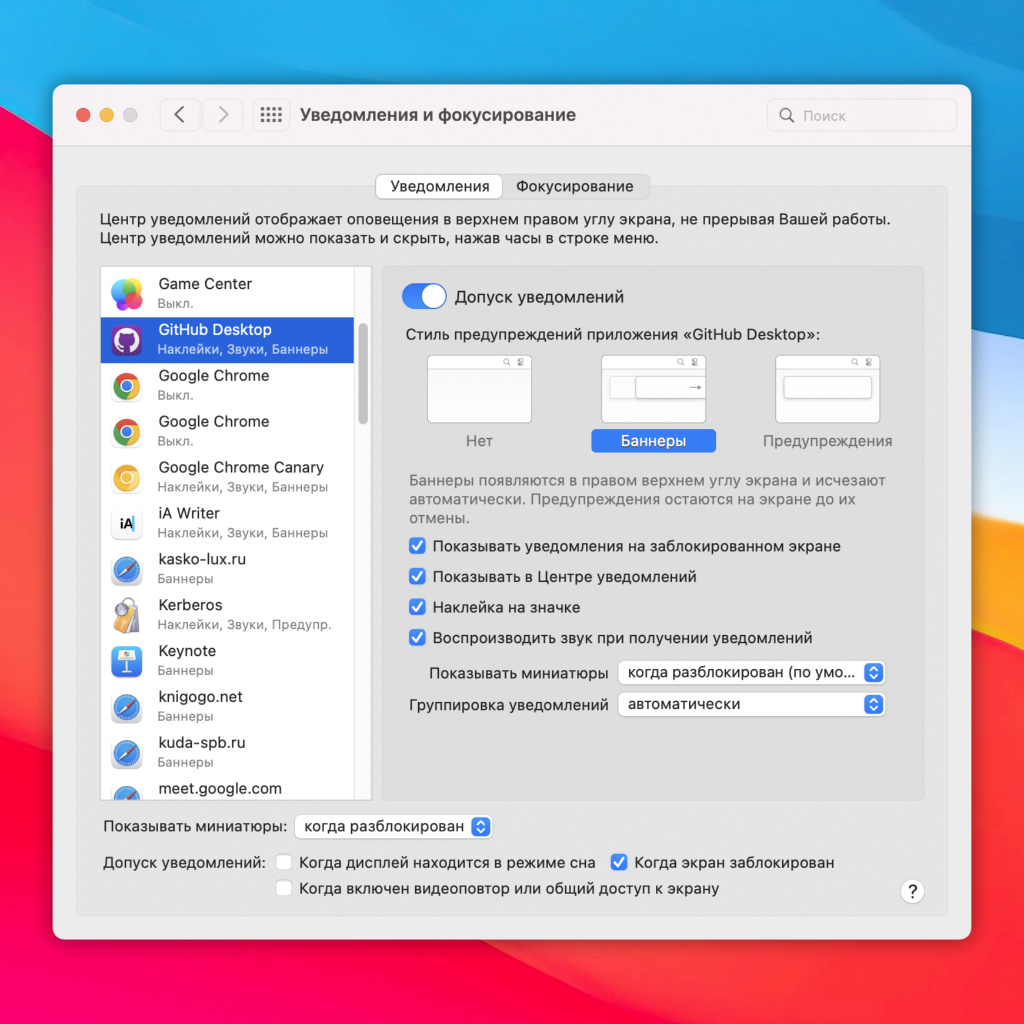Uncheck Когда экран заблокирован checkbox
The width and height of the screenshot is (1024, 1024).
pyautogui.click(x=619, y=862)
